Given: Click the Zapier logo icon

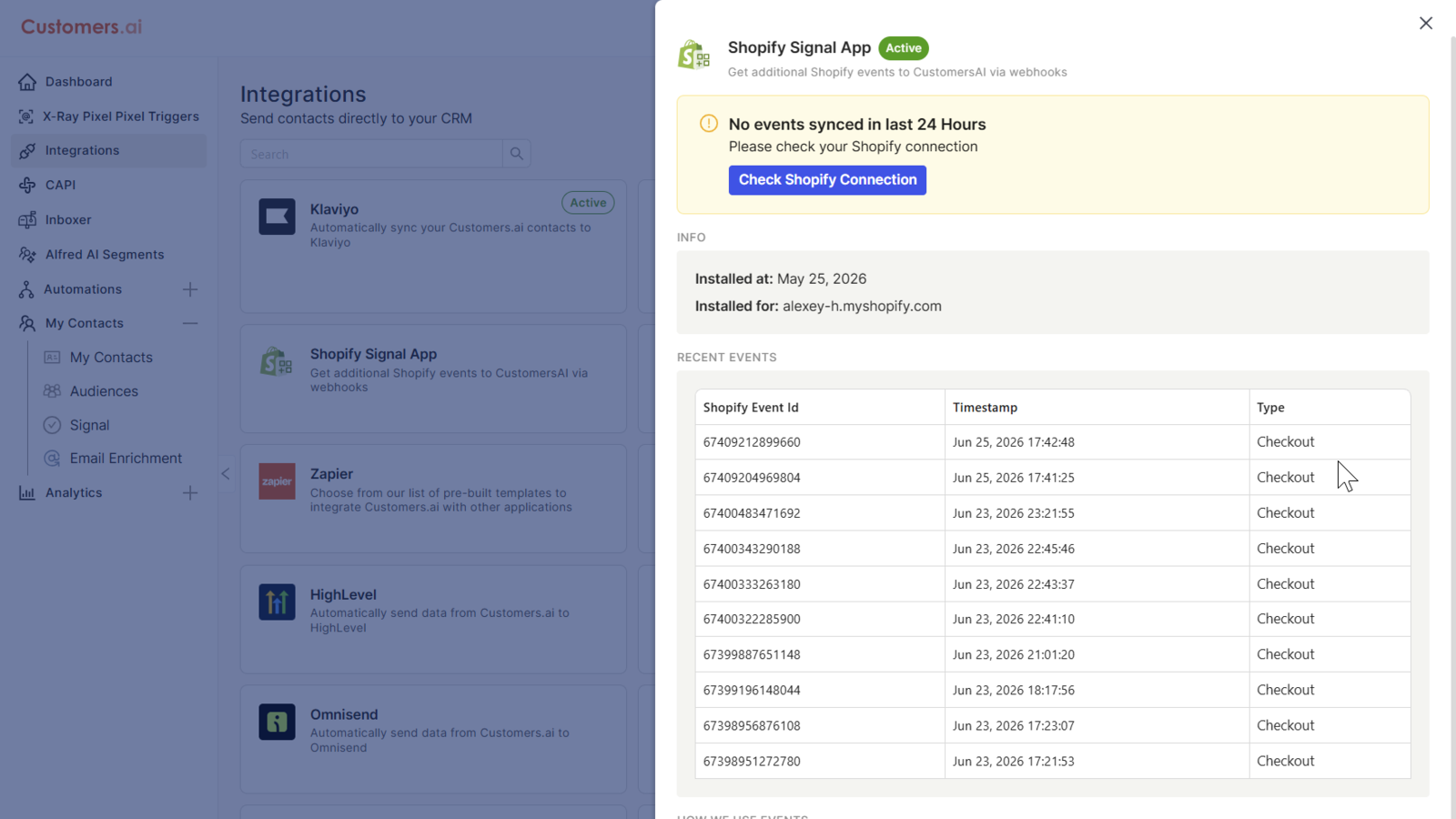Looking at the screenshot, I should (x=277, y=481).
